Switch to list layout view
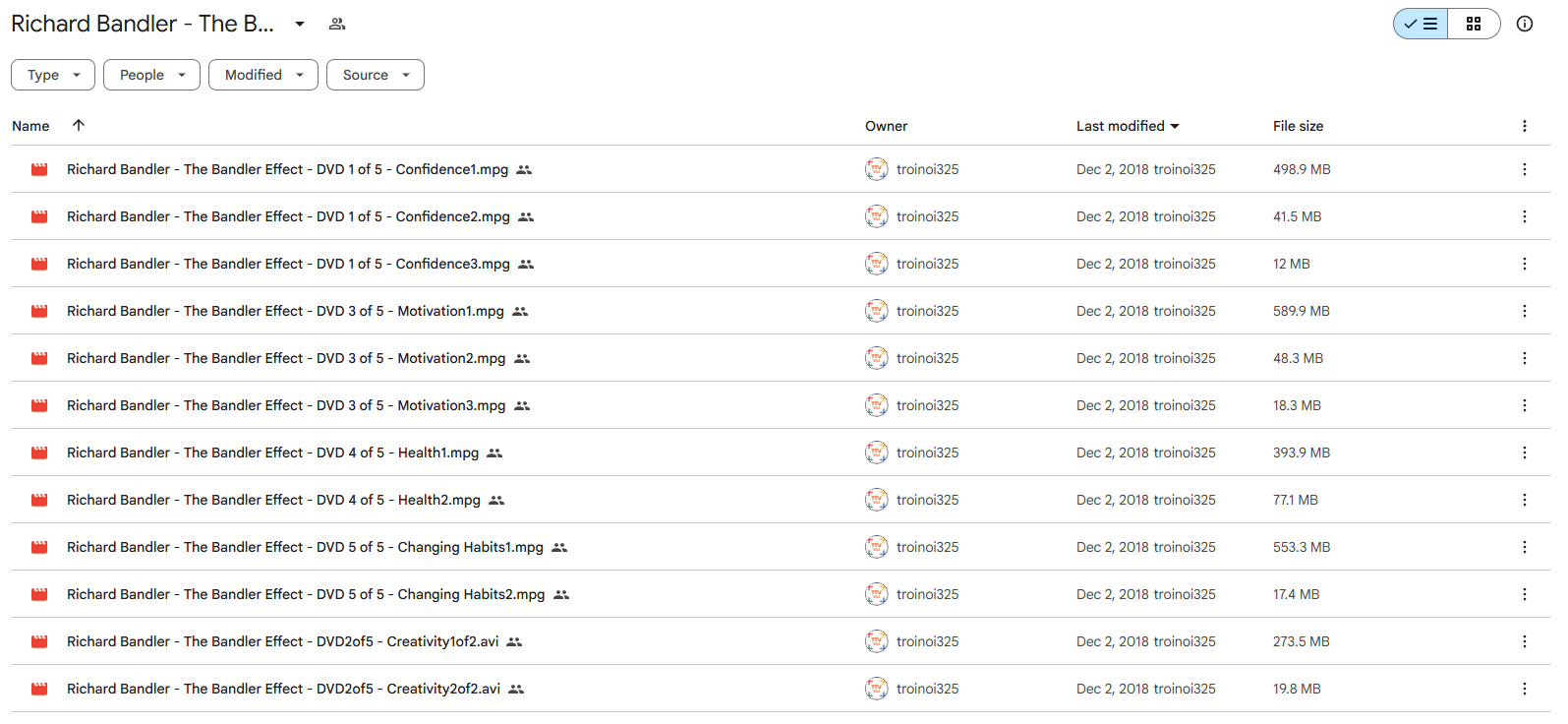The image size is (1568, 724). [1421, 24]
